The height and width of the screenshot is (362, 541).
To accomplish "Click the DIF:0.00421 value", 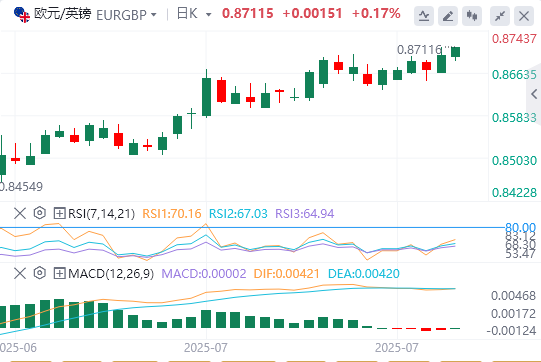I will [286, 274].
